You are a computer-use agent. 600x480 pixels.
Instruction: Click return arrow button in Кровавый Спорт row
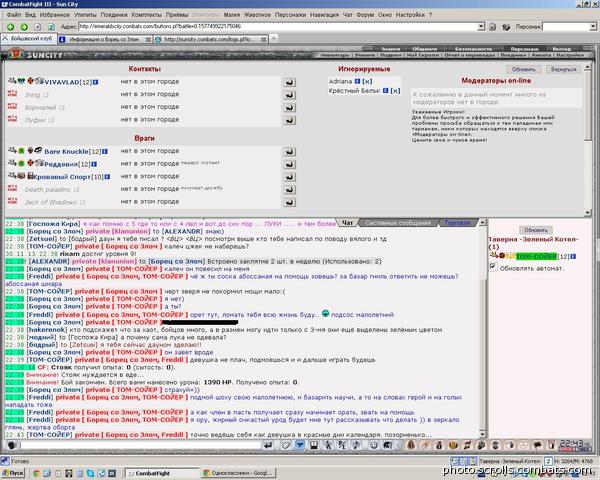pyautogui.click(x=290, y=177)
